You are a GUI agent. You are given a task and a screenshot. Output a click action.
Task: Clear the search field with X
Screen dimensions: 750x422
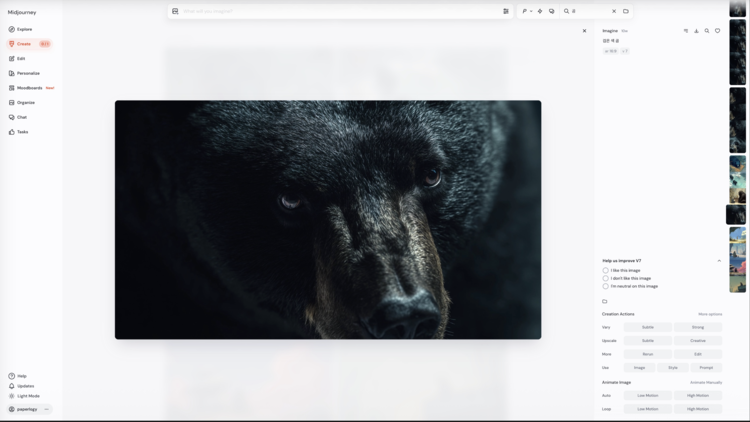tap(614, 11)
